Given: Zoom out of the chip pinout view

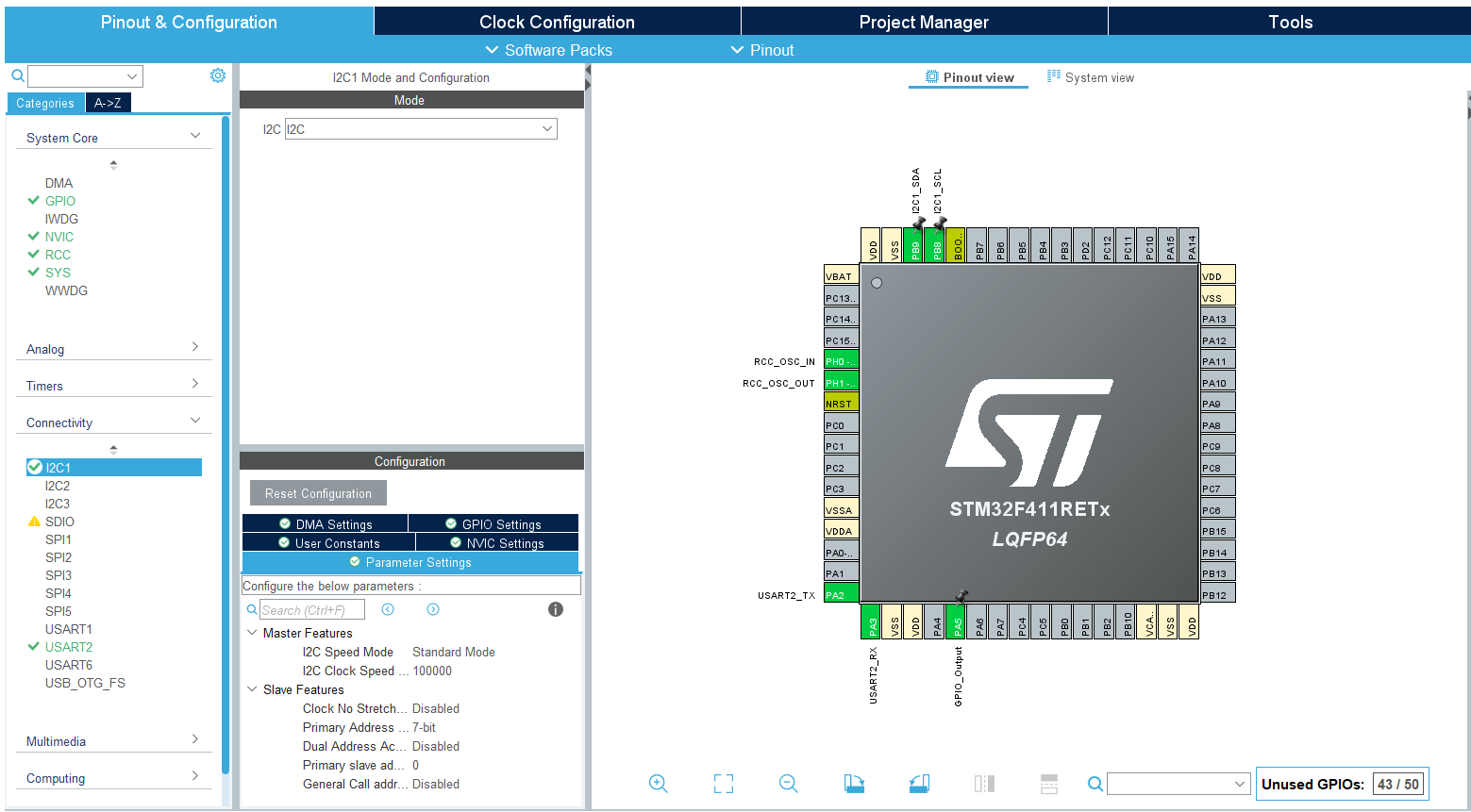Looking at the screenshot, I should [x=789, y=784].
